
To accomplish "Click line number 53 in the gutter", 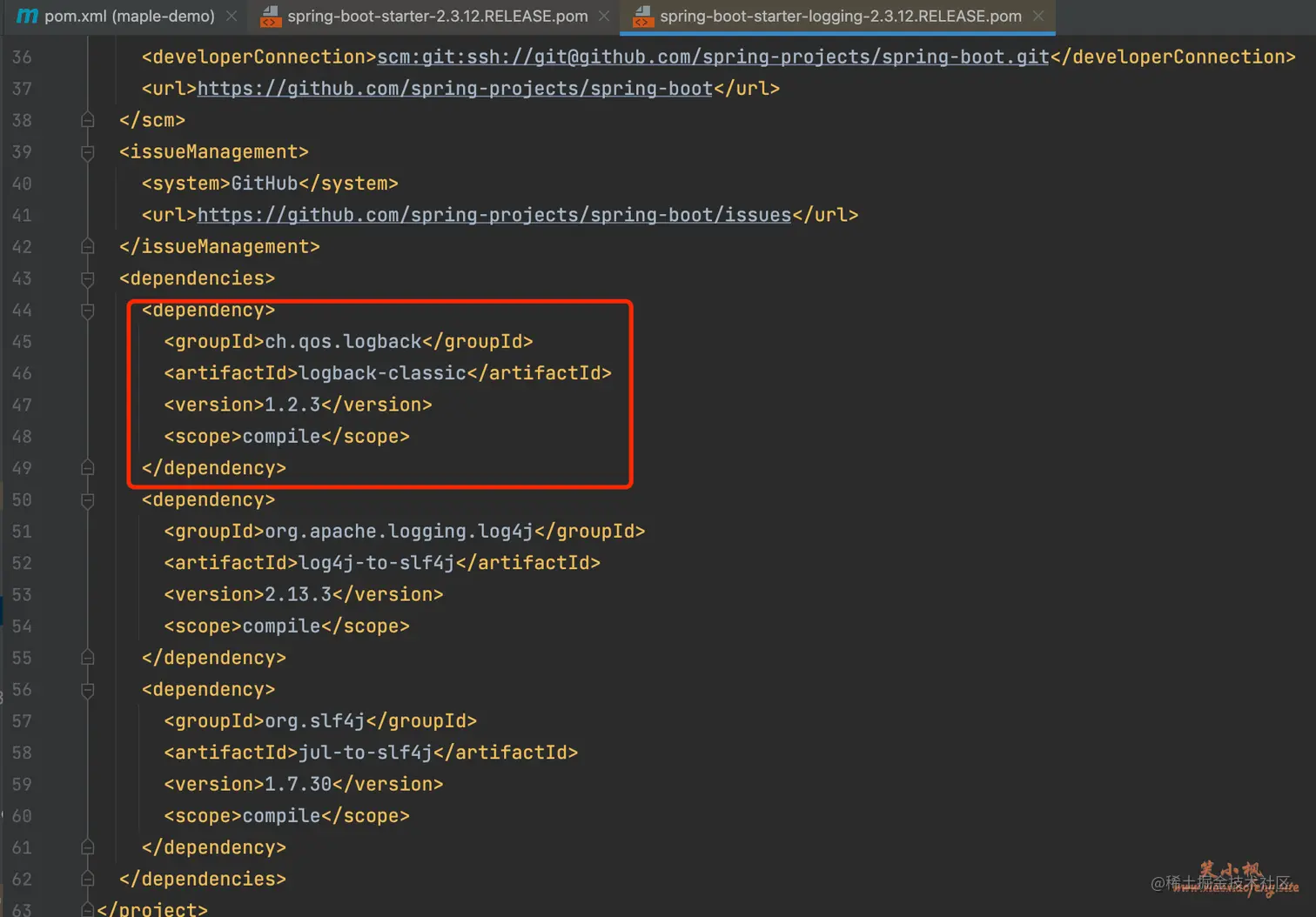I will [22, 595].
